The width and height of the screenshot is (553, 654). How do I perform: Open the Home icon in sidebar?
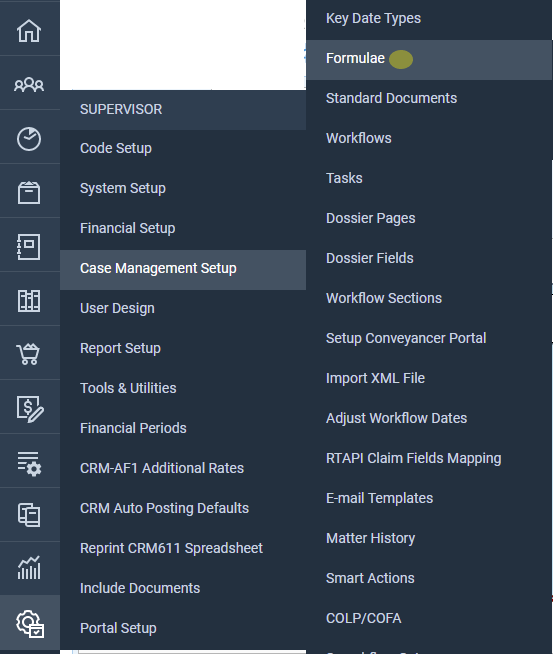coord(29,31)
